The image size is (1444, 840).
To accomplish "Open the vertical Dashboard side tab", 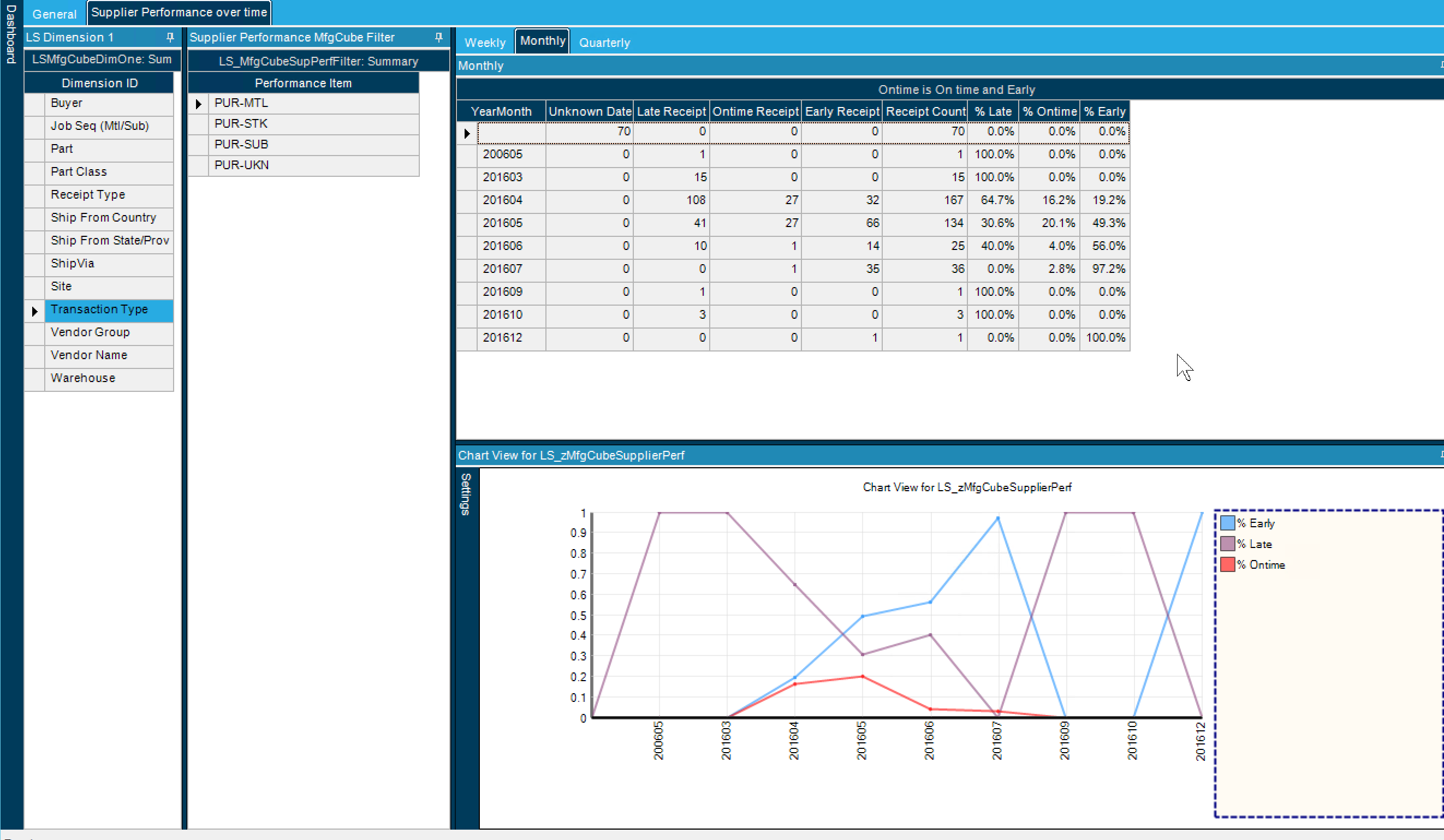I will click(10, 34).
